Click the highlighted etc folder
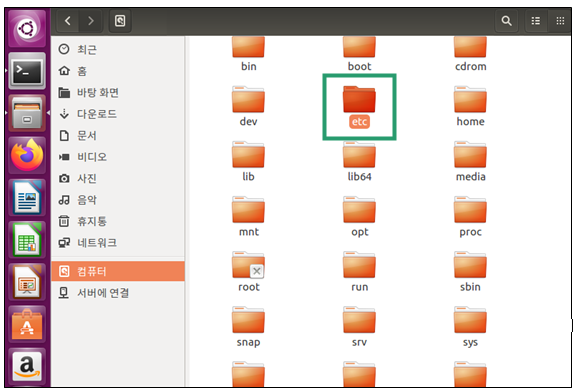574x392 pixels. pyautogui.click(x=359, y=107)
